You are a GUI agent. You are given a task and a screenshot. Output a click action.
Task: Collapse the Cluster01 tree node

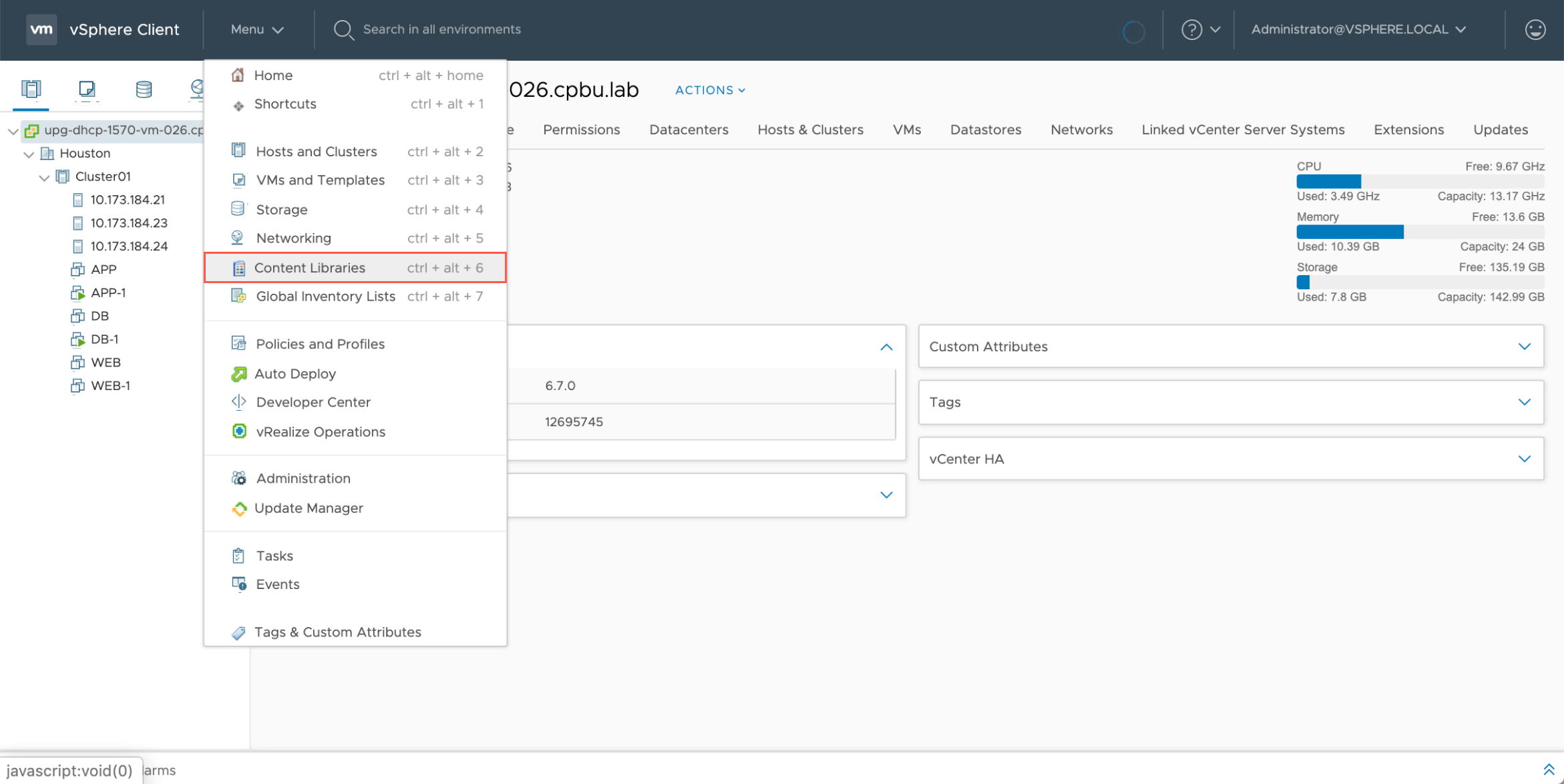coord(44,178)
